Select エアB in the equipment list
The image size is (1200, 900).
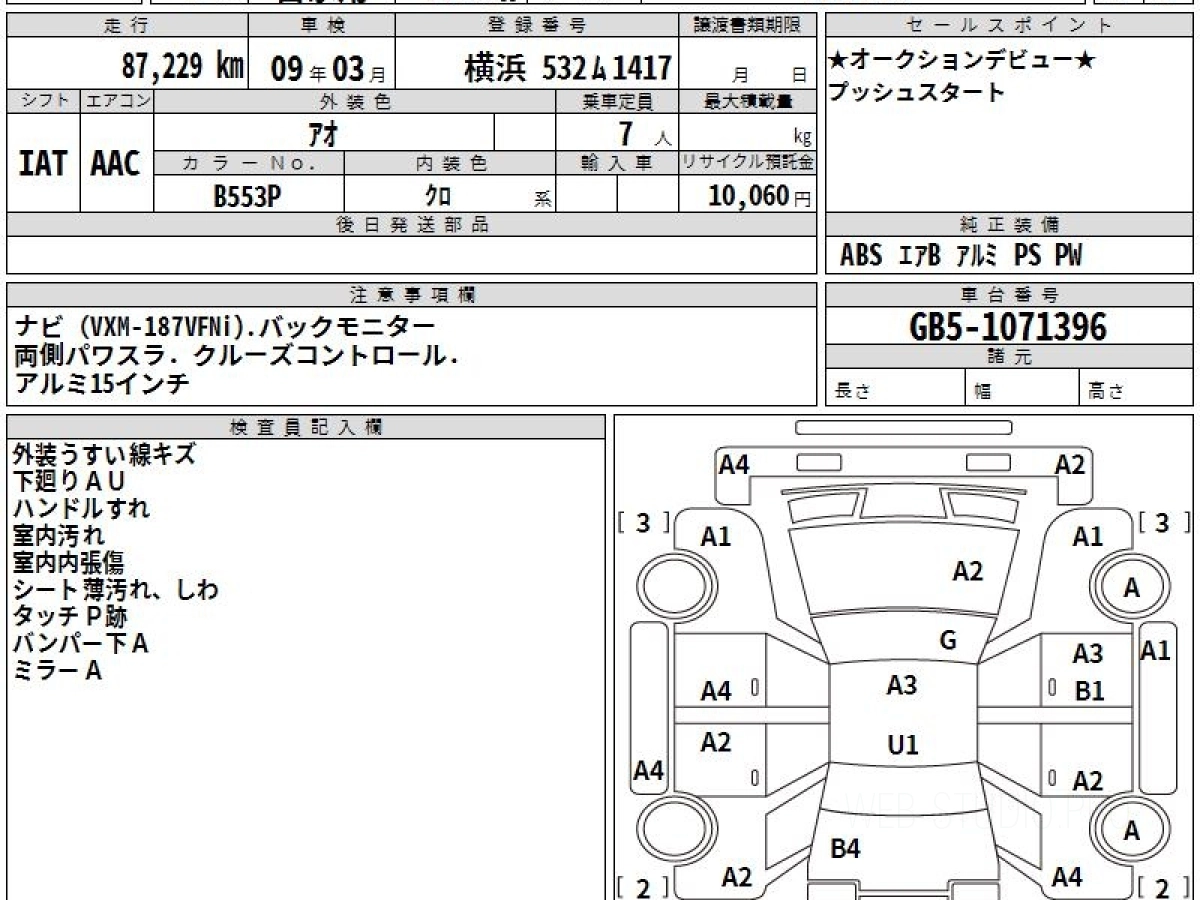click(x=921, y=256)
